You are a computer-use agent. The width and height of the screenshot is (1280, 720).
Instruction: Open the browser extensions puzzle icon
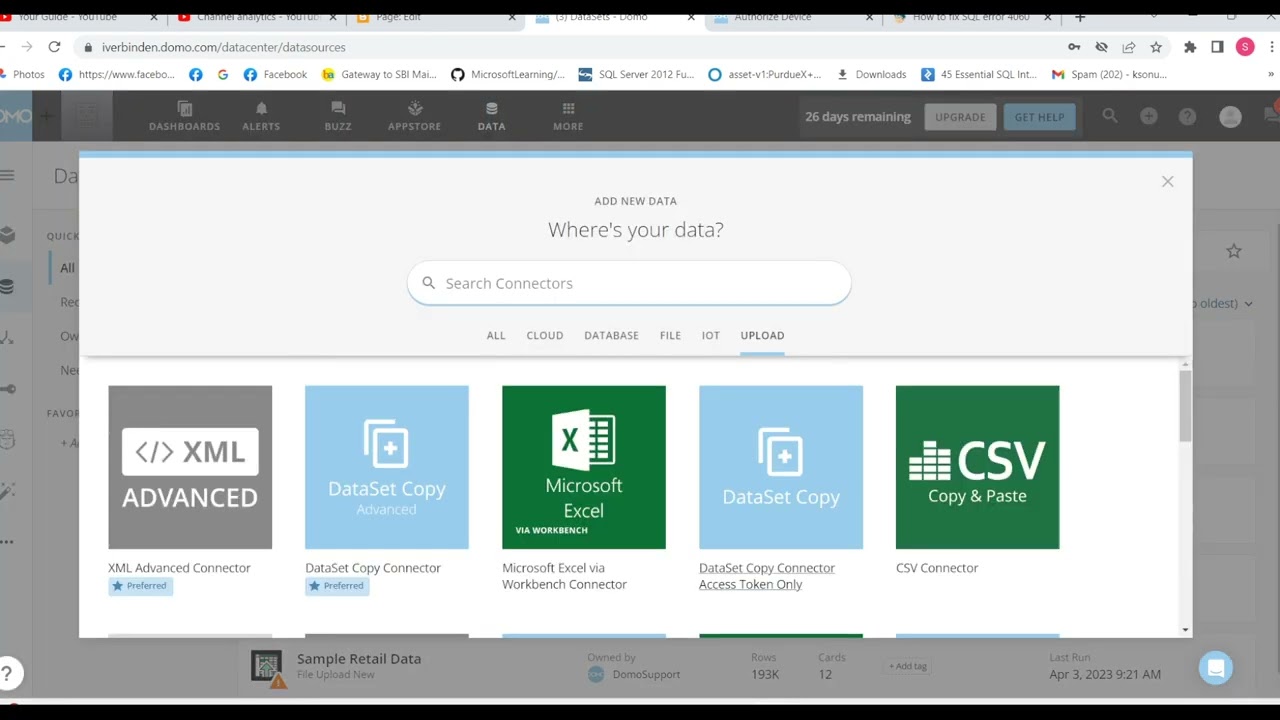click(1190, 47)
